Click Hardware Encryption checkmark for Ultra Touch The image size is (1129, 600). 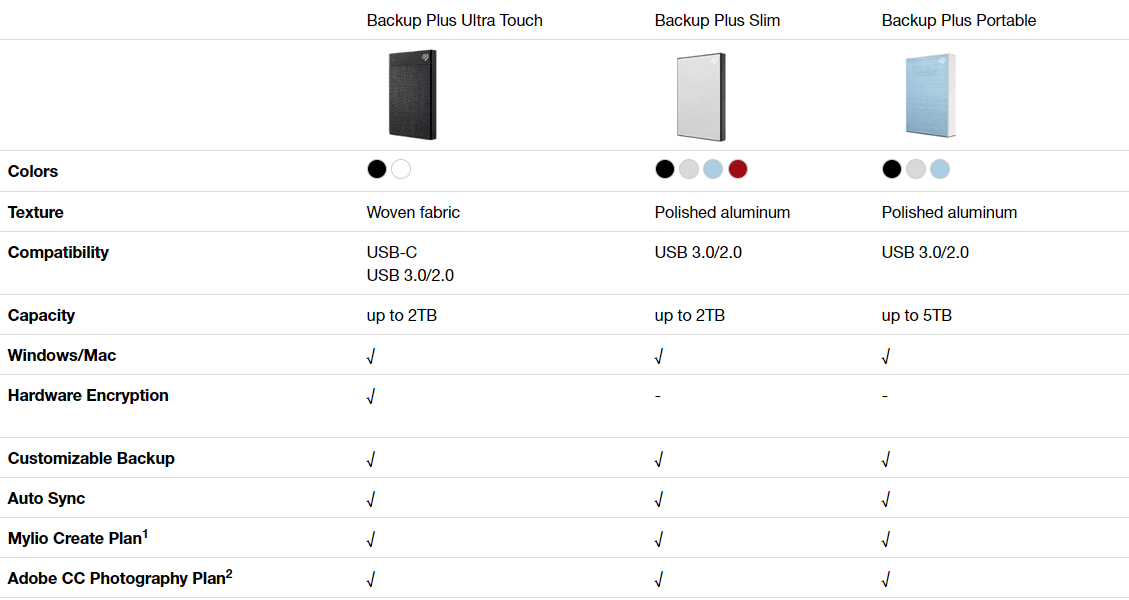pyautogui.click(x=371, y=396)
